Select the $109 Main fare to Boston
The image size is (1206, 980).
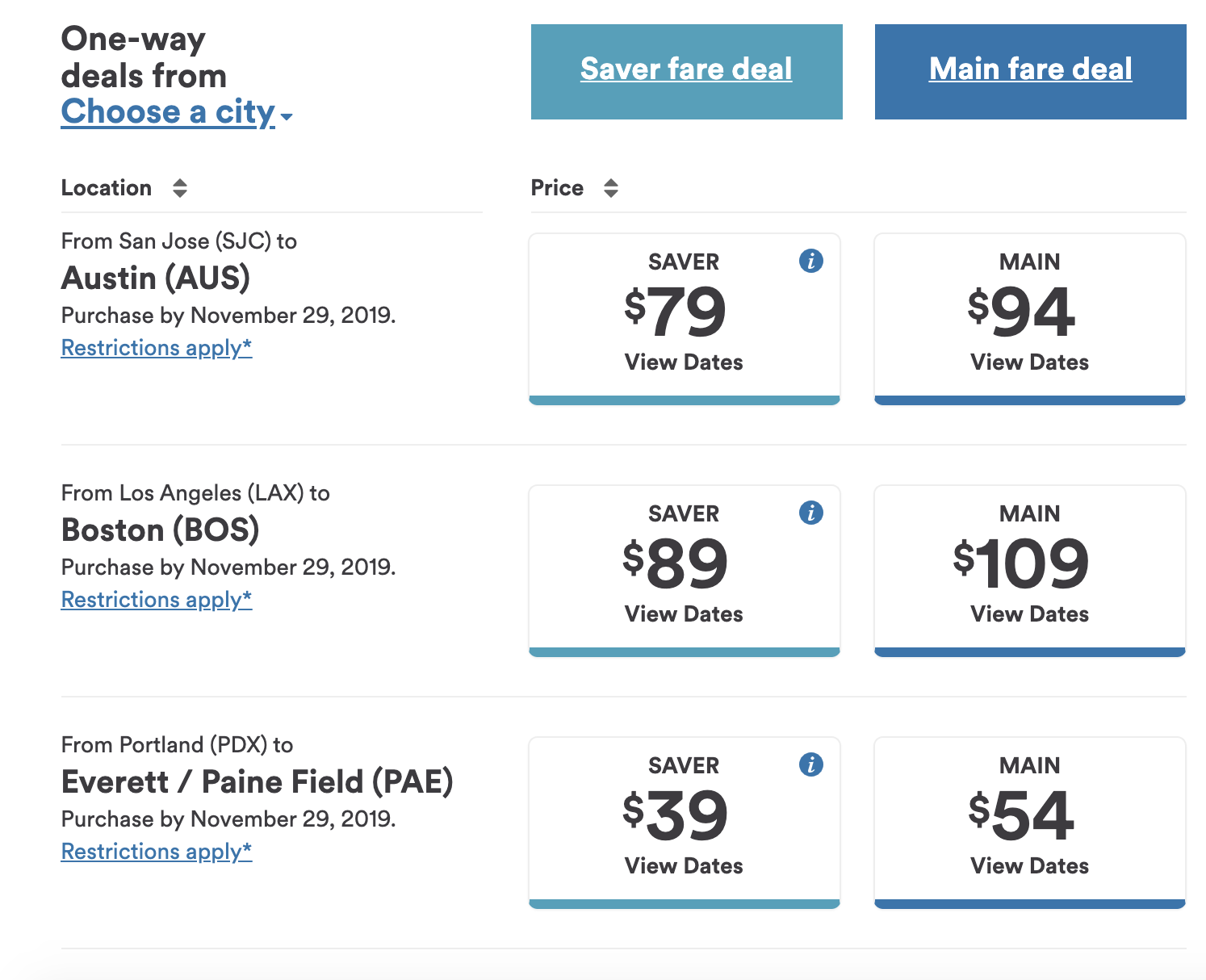[1030, 571]
